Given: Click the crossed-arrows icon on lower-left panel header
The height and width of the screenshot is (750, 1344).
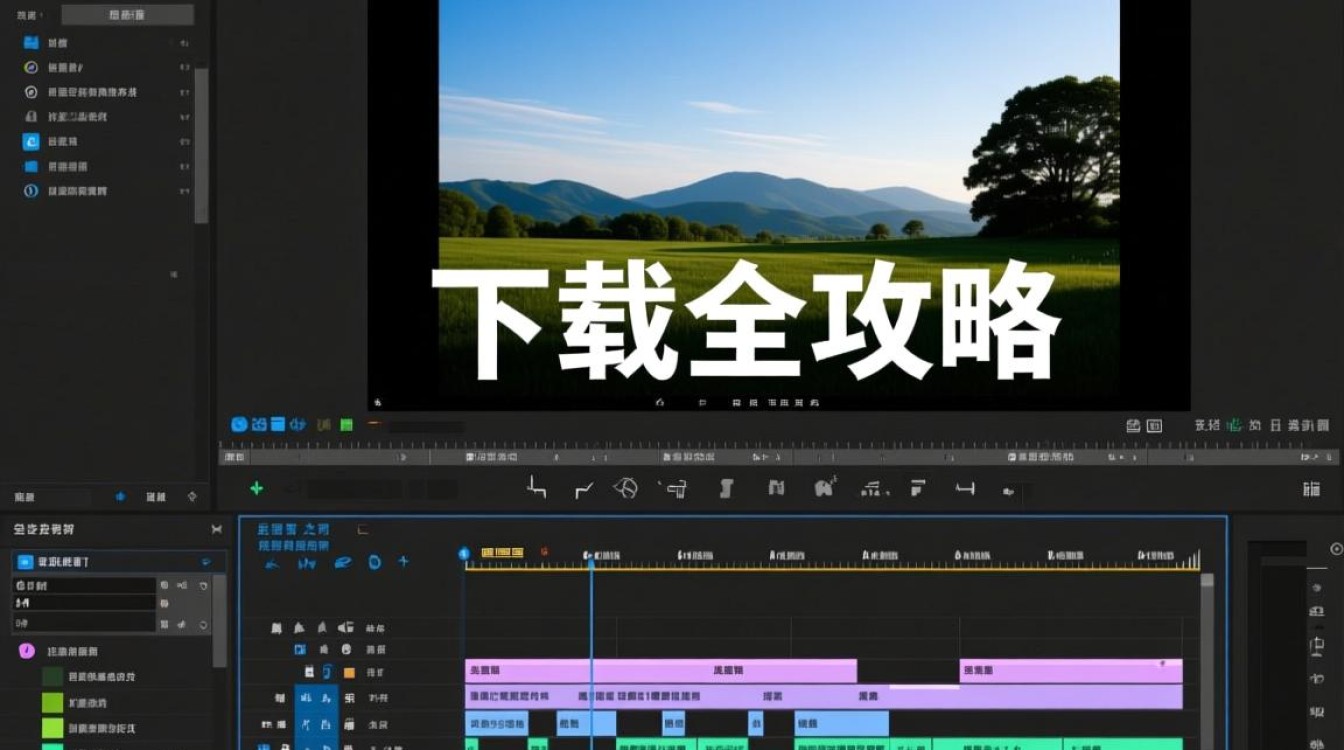Looking at the screenshot, I should tap(217, 529).
